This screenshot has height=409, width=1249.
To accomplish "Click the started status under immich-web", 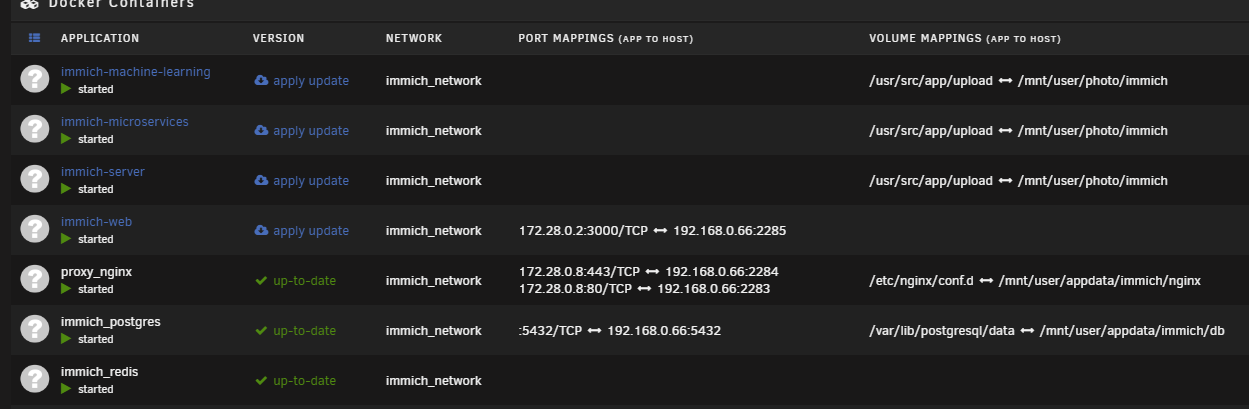I will tap(88, 239).
